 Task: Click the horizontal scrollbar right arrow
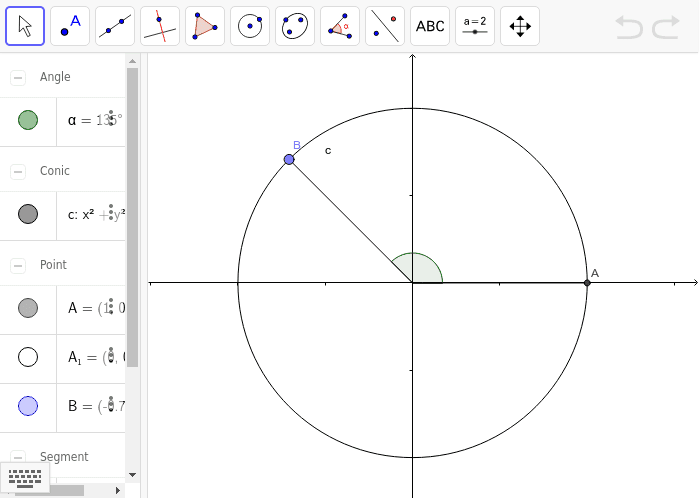coord(118,490)
